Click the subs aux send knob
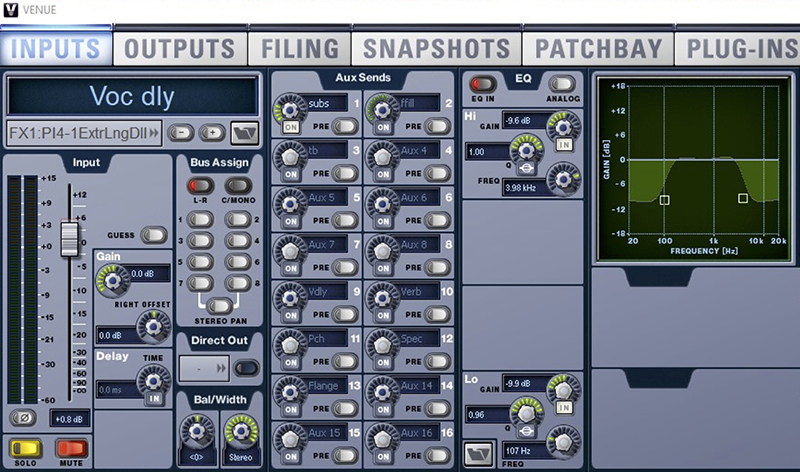Screen dimensions: 800x472 290,109
